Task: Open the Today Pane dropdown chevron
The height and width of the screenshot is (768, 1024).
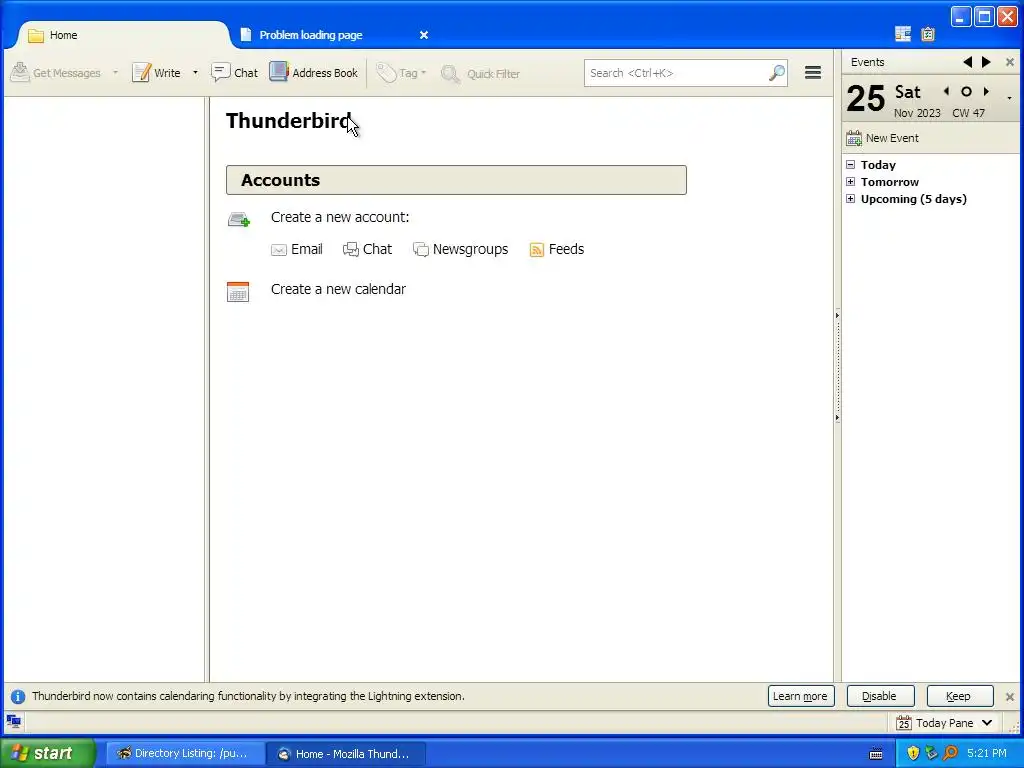Action: click(987, 723)
